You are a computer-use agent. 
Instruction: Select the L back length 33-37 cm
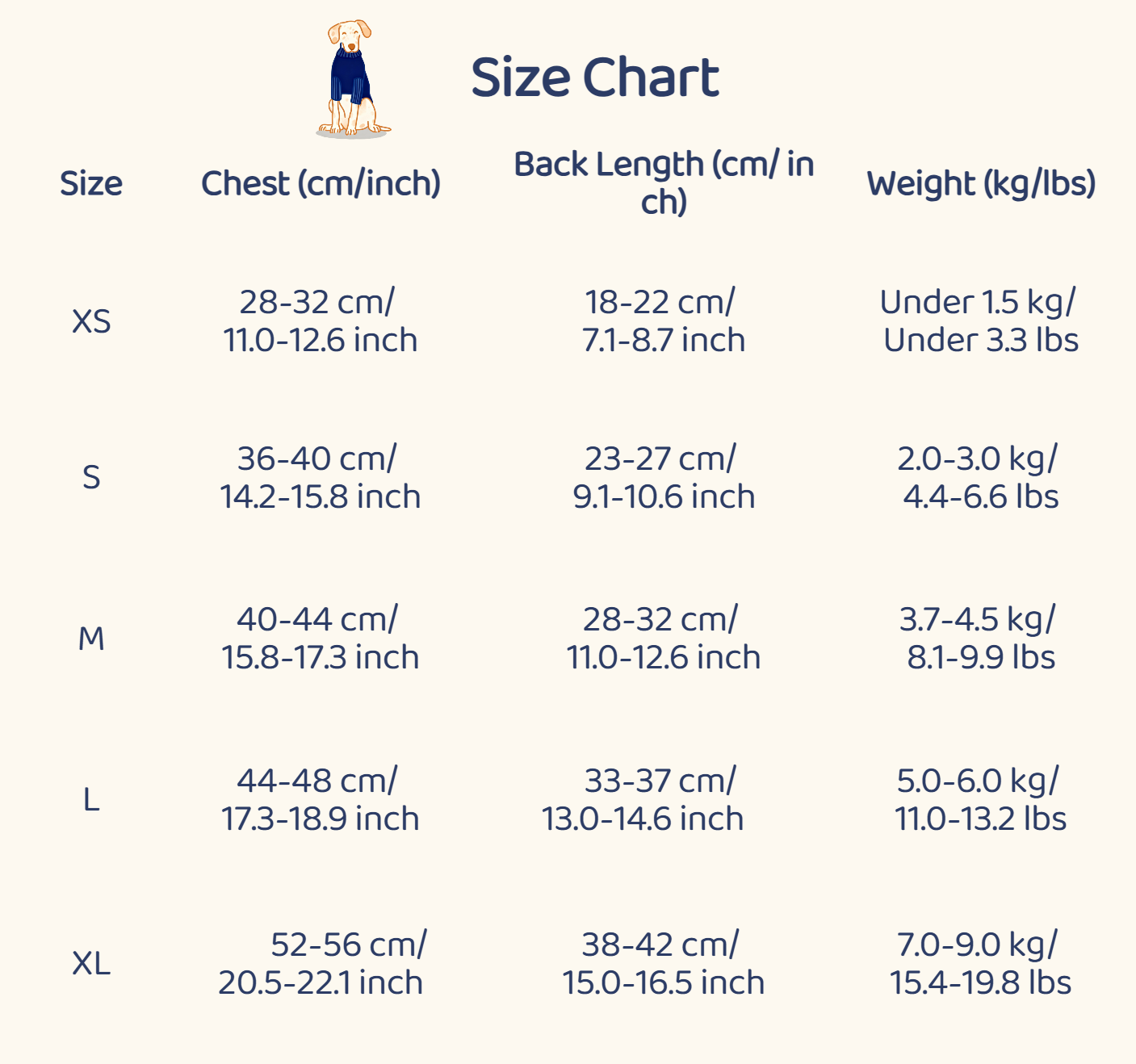(643, 800)
